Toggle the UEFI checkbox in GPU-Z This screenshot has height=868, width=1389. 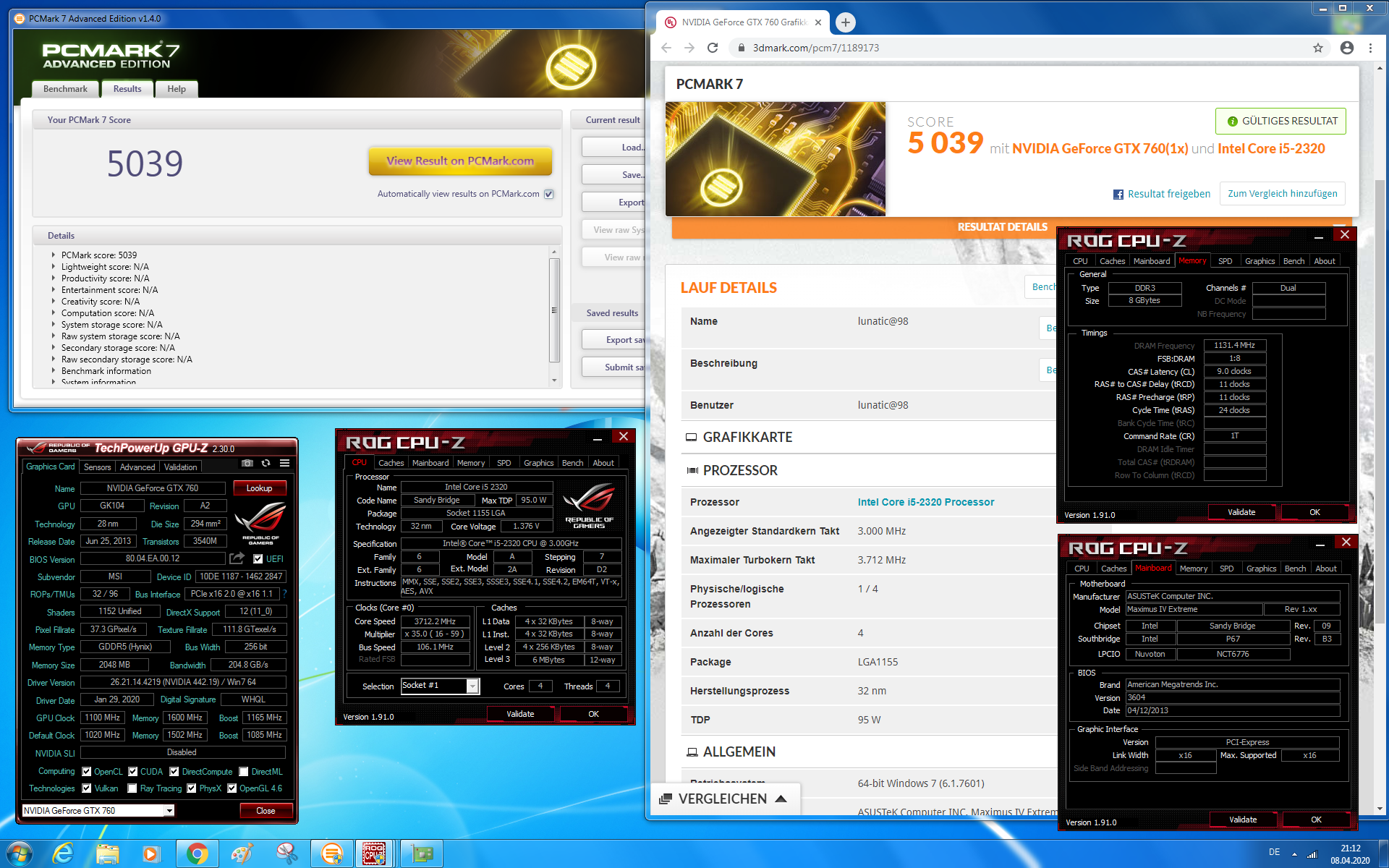tap(258, 559)
